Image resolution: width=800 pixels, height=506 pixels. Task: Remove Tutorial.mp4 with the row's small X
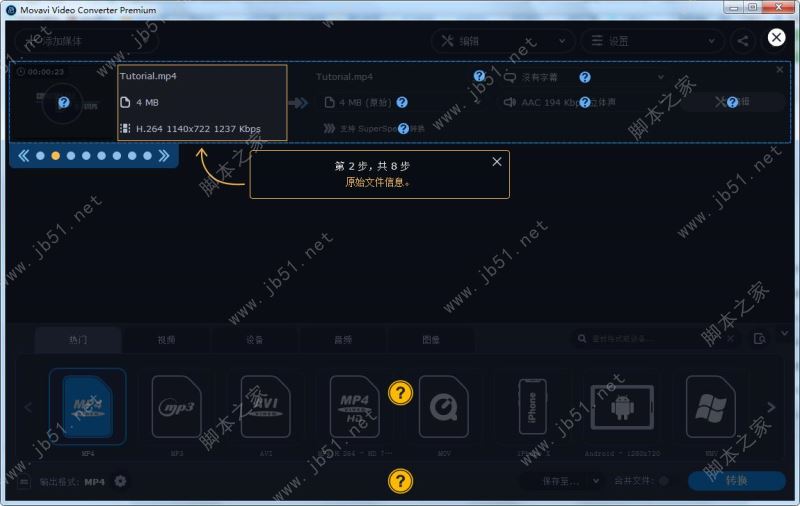pos(780,69)
